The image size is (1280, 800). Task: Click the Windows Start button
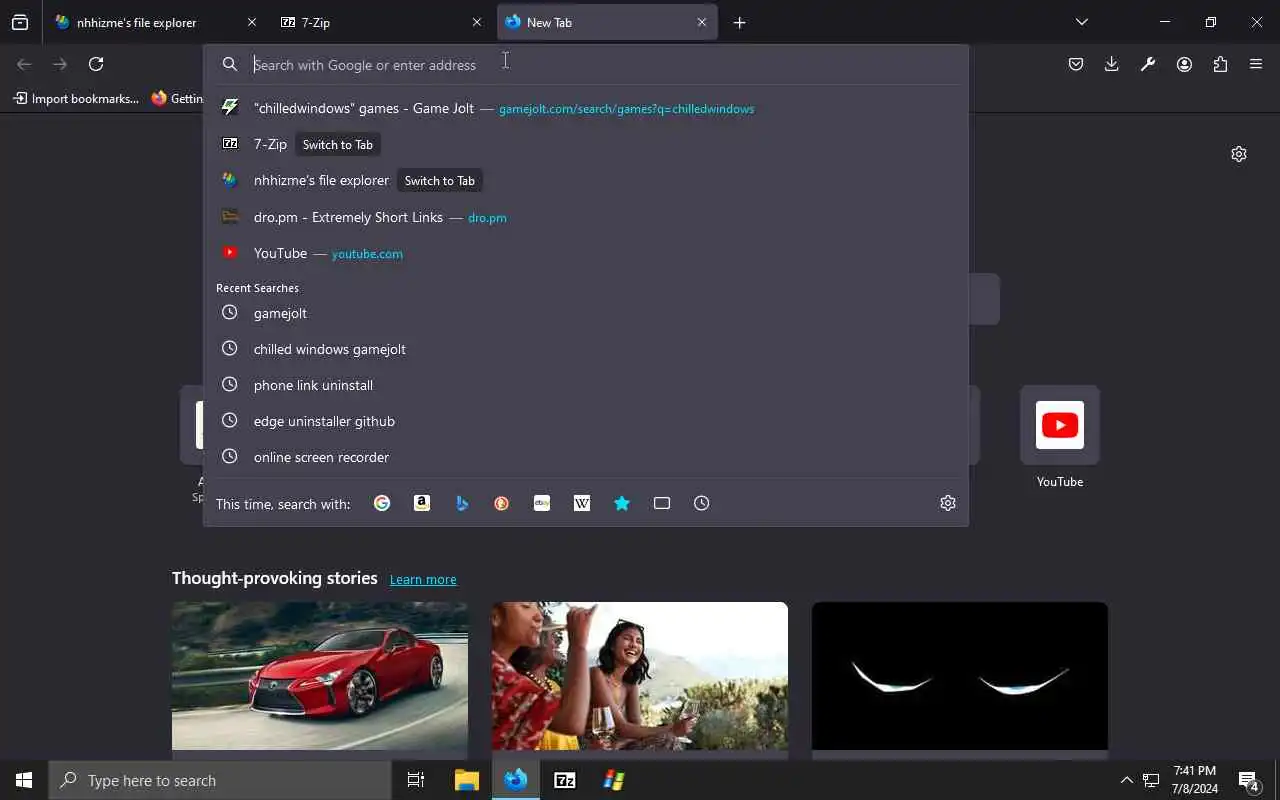click(24, 780)
